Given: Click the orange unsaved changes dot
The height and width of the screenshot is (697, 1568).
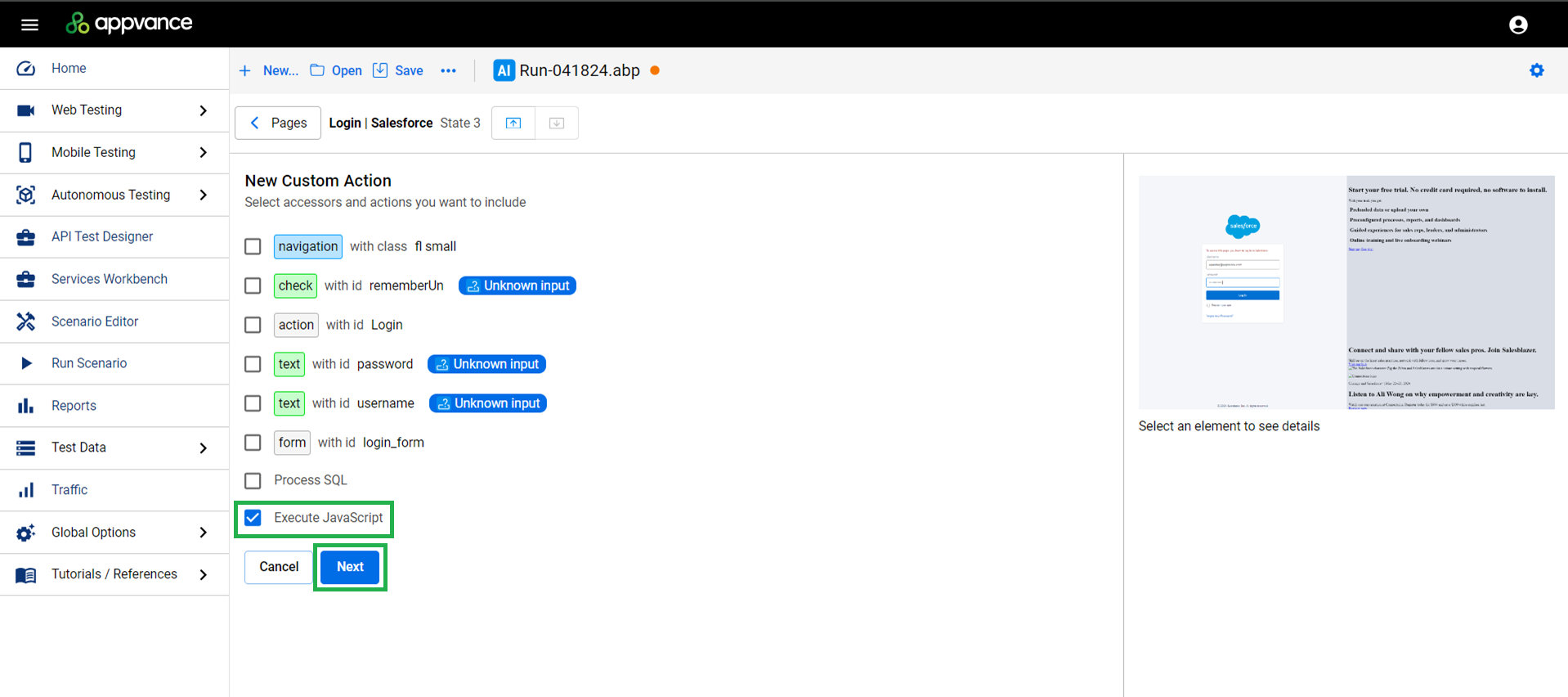Looking at the screenshot, I should pyautogui.click(x=655, y=70).
